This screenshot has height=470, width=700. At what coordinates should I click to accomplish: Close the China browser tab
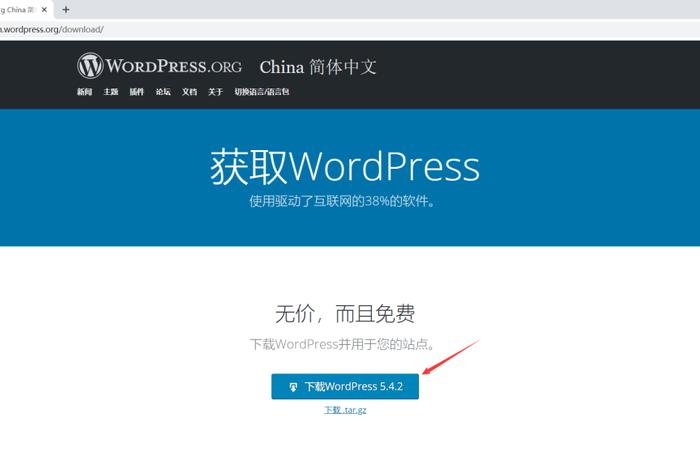point(44,9)
